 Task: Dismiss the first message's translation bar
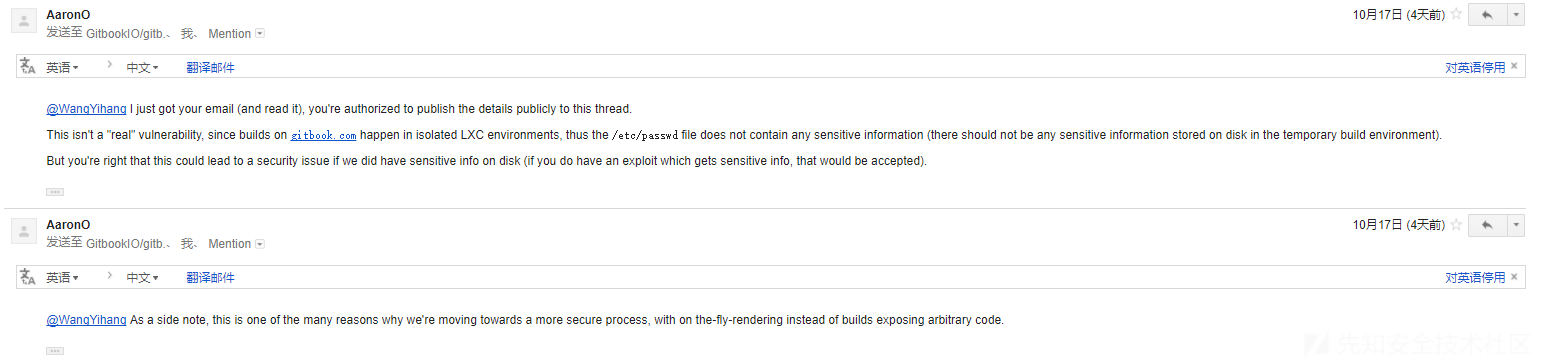[1514, 67]
